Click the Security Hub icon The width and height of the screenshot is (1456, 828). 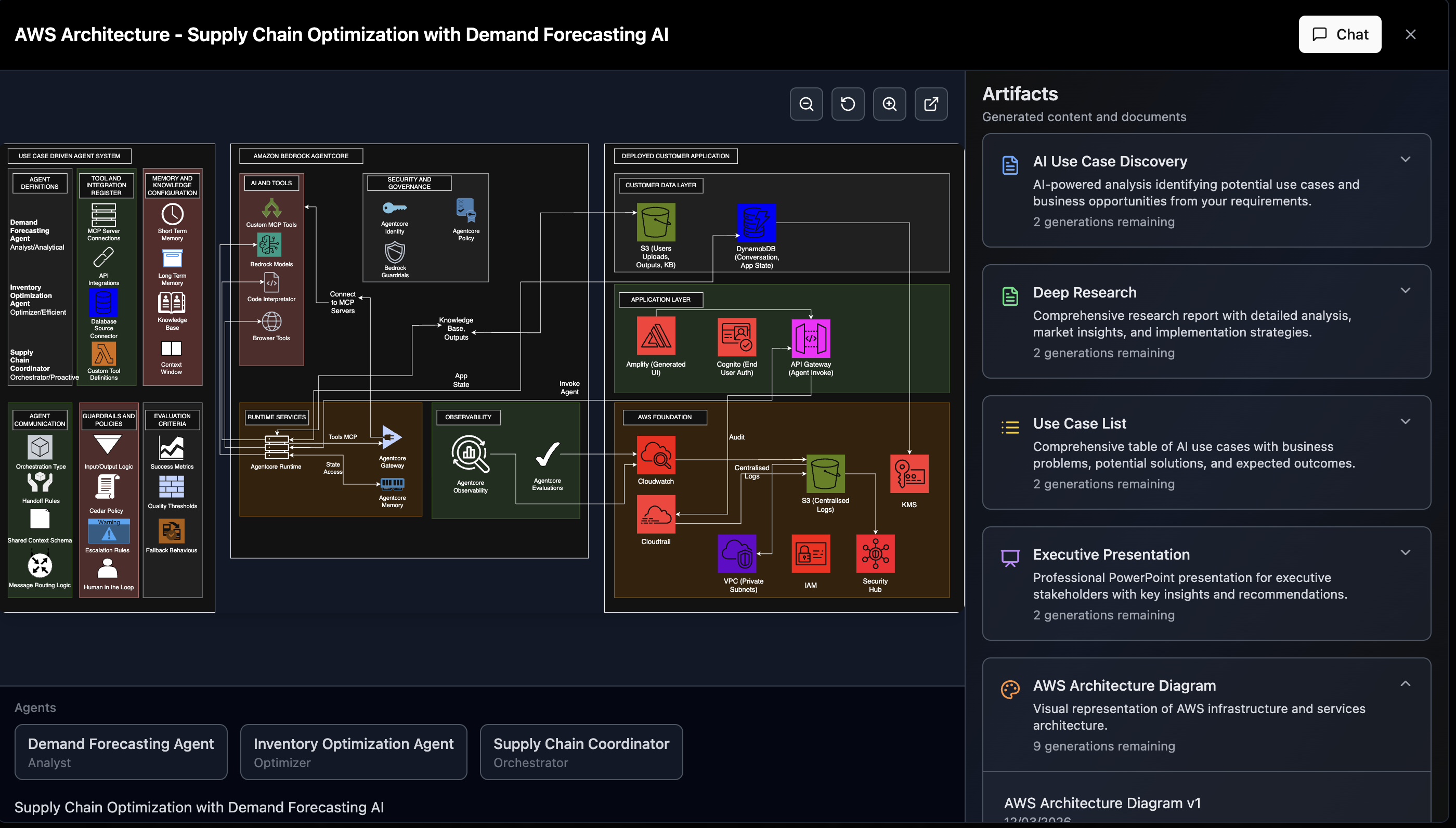click(x=875, y=553)
